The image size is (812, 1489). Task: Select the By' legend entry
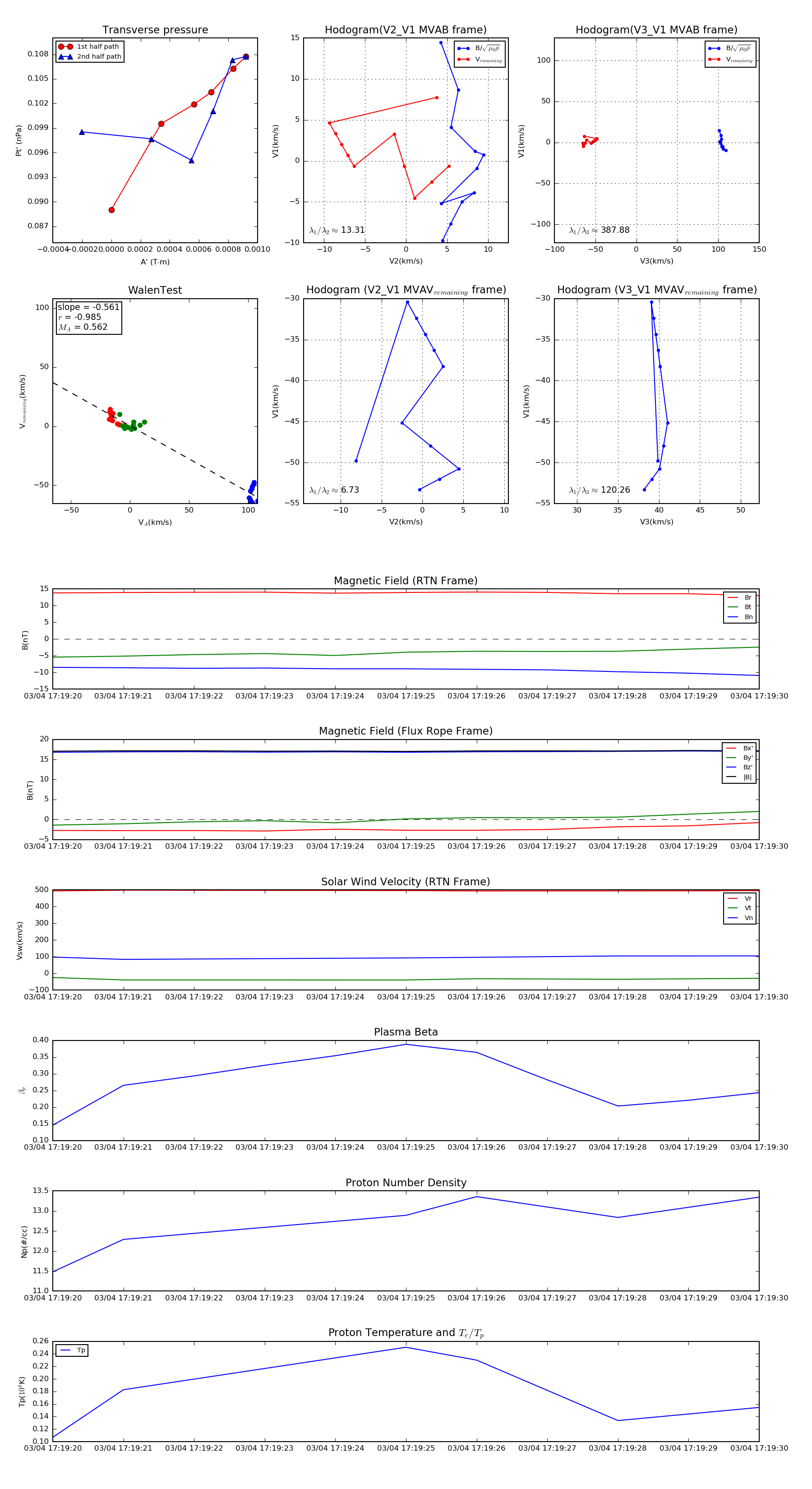pos(739,758)
